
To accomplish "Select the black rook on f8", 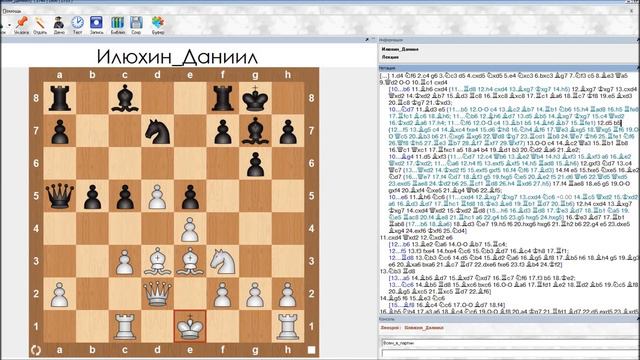I will (x=222, y=98).
